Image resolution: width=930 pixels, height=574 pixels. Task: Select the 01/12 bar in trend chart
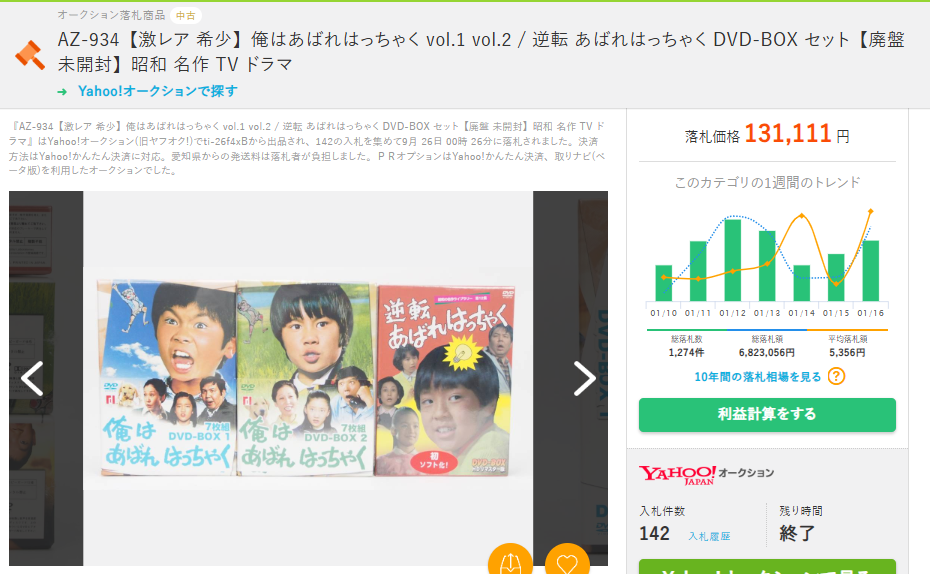pyautogui.click(x=732, y=260)
